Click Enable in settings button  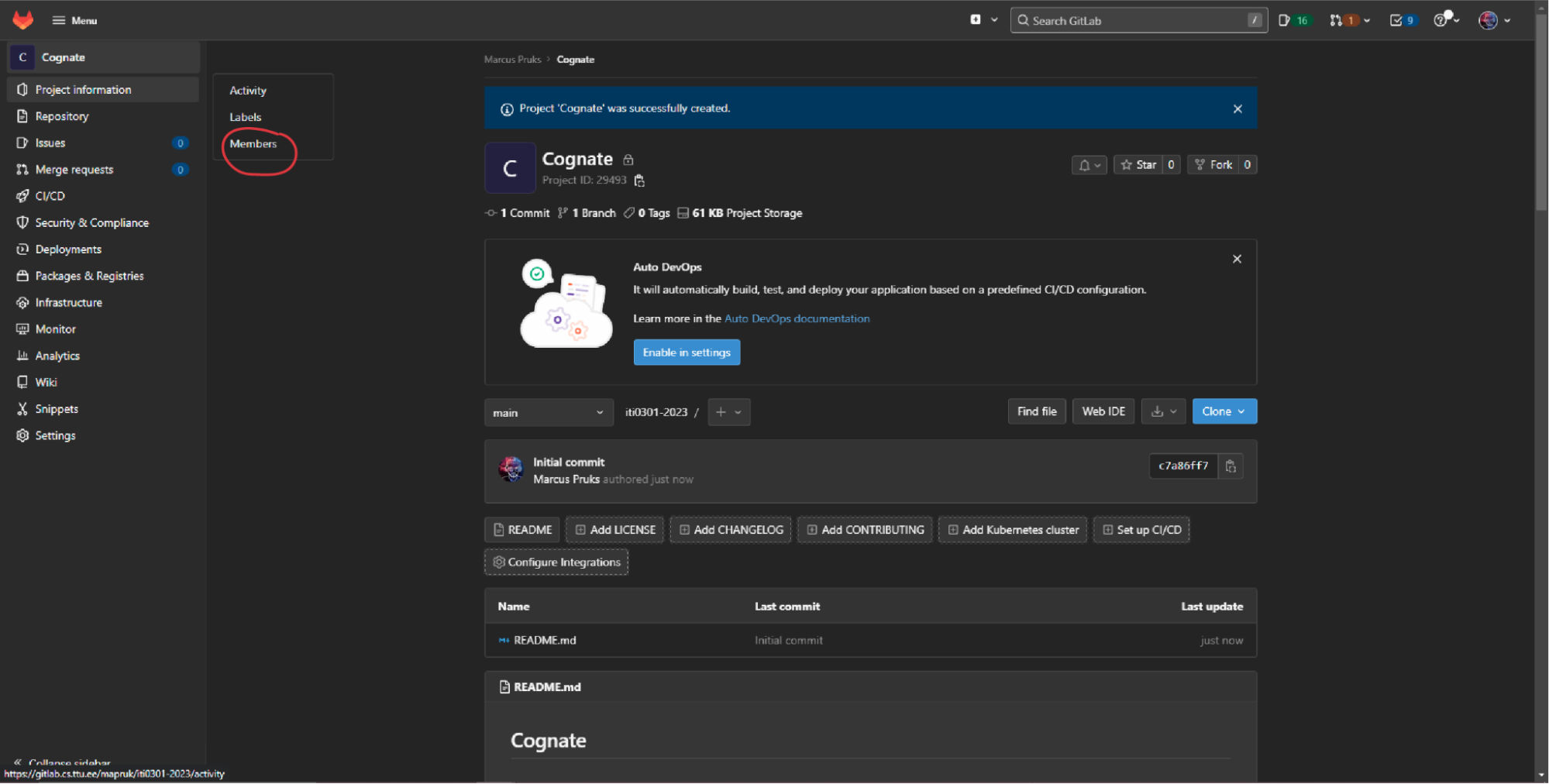click(x=687, y=352)
